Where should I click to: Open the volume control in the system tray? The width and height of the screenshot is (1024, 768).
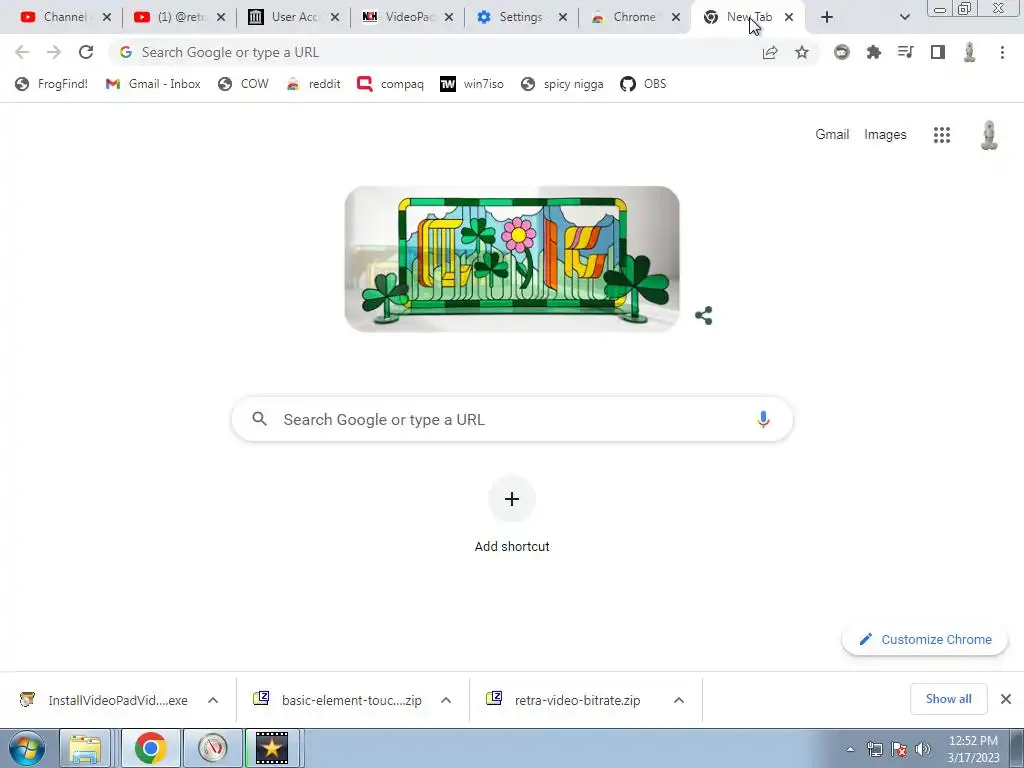(x=923, y=749)
